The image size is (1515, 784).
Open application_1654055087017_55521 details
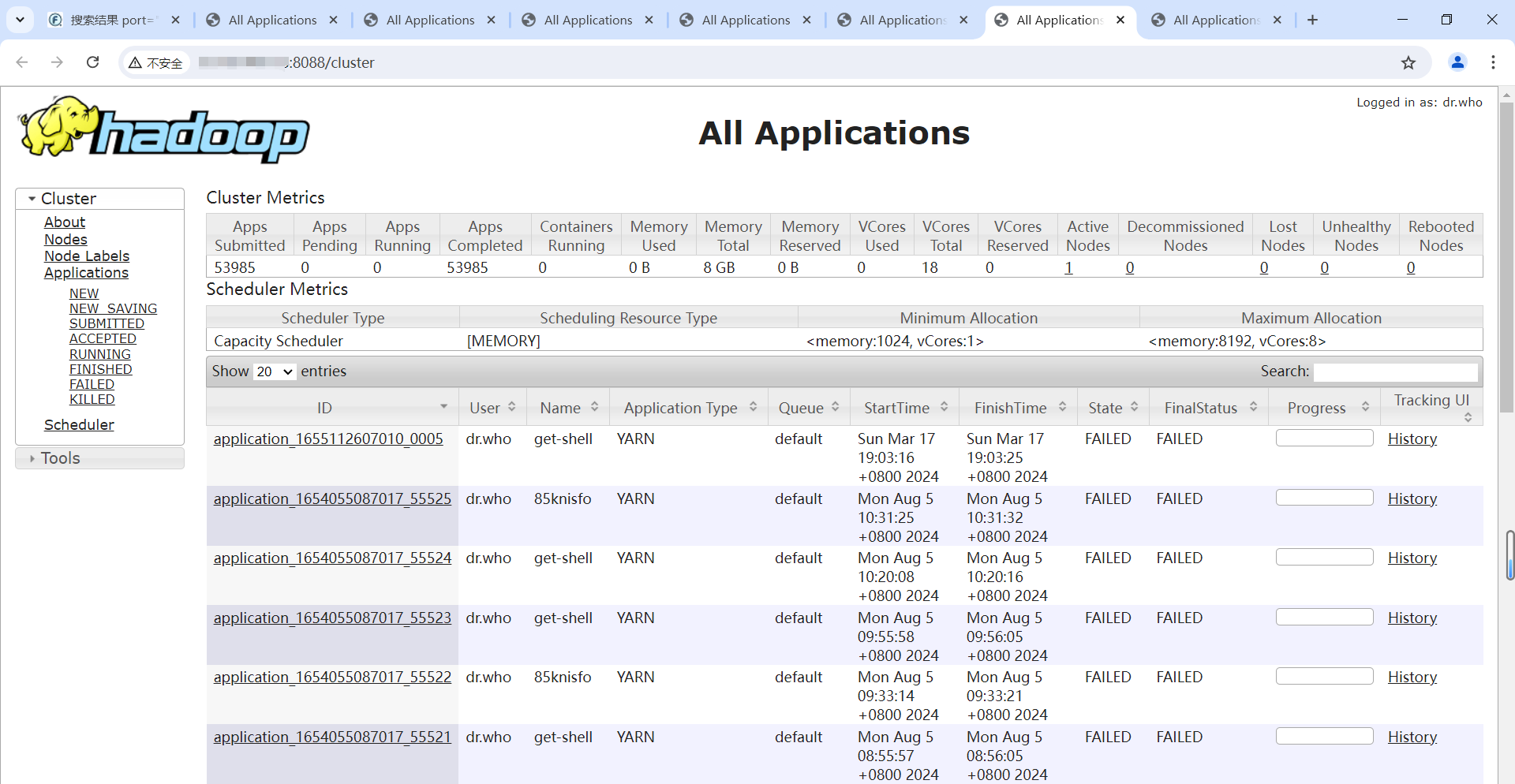click(332, 737)
